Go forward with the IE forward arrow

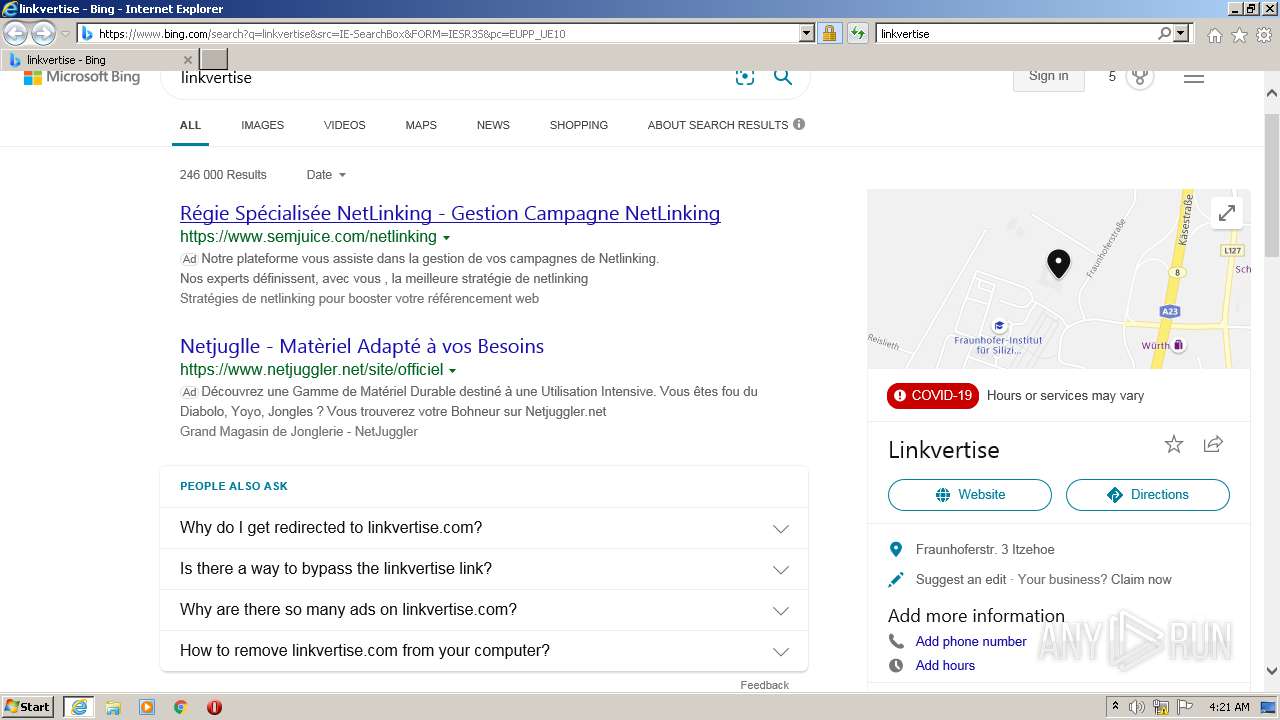click(43, 34)
